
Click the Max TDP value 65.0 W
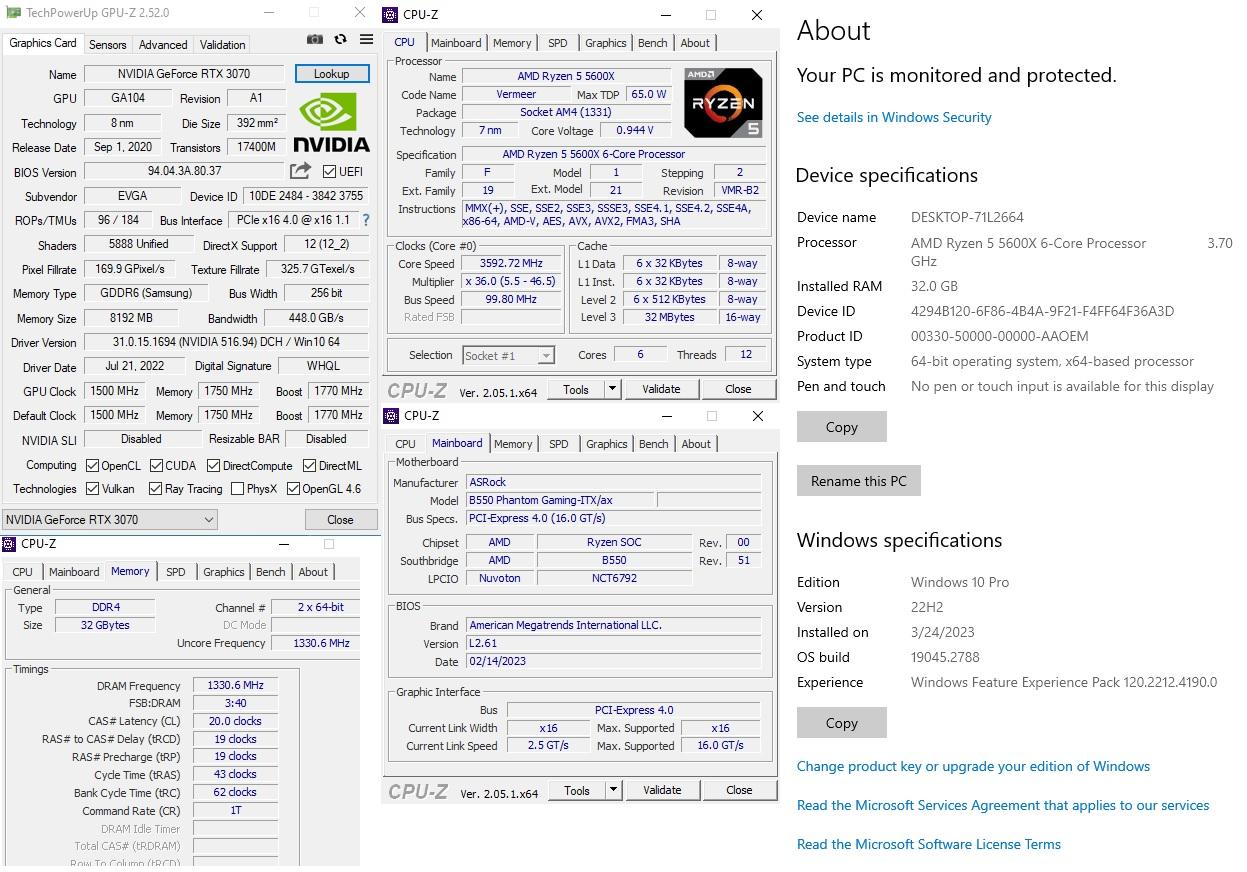(649, 95)
